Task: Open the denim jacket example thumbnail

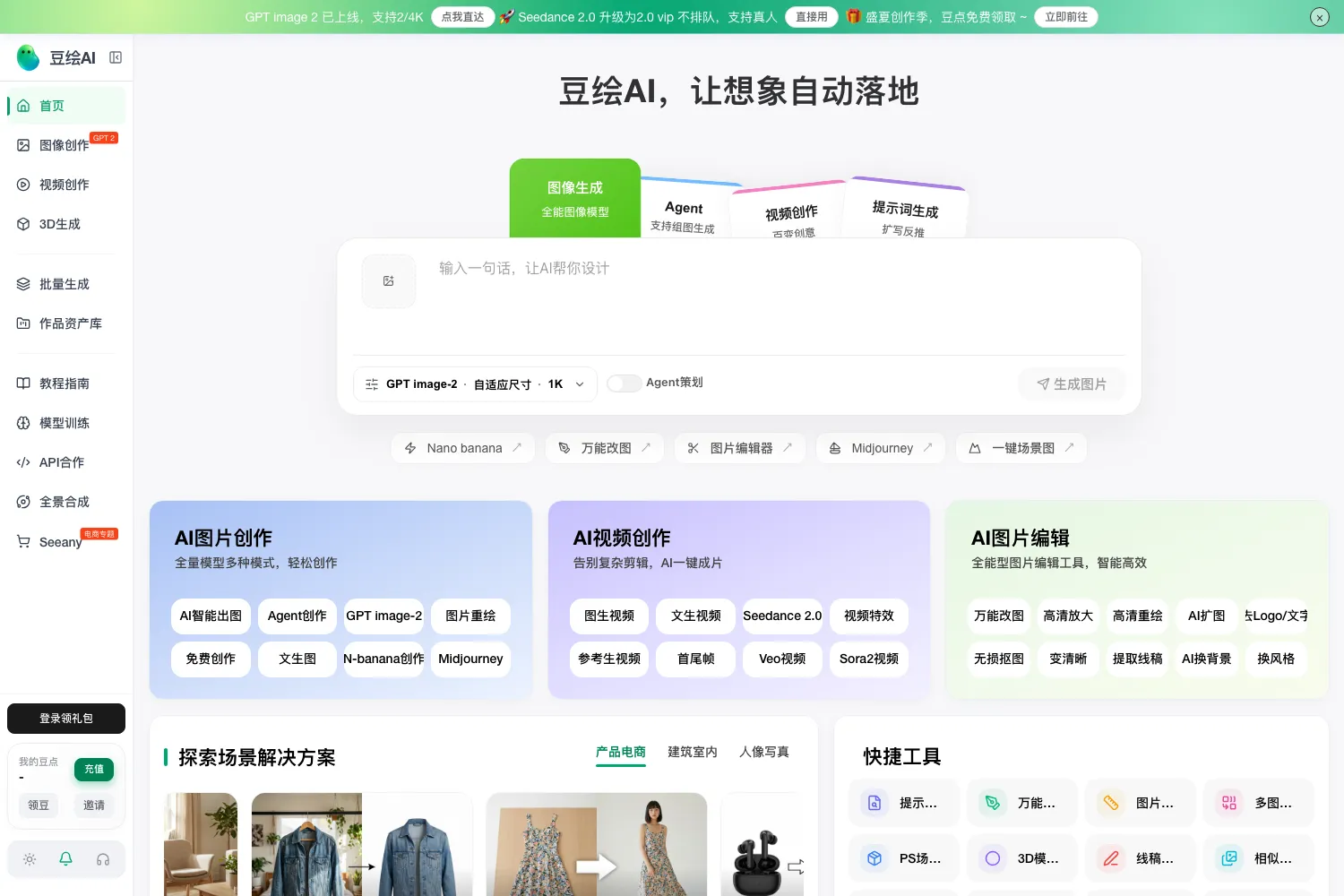Action: pyautogui.click(x=362, y=844)
